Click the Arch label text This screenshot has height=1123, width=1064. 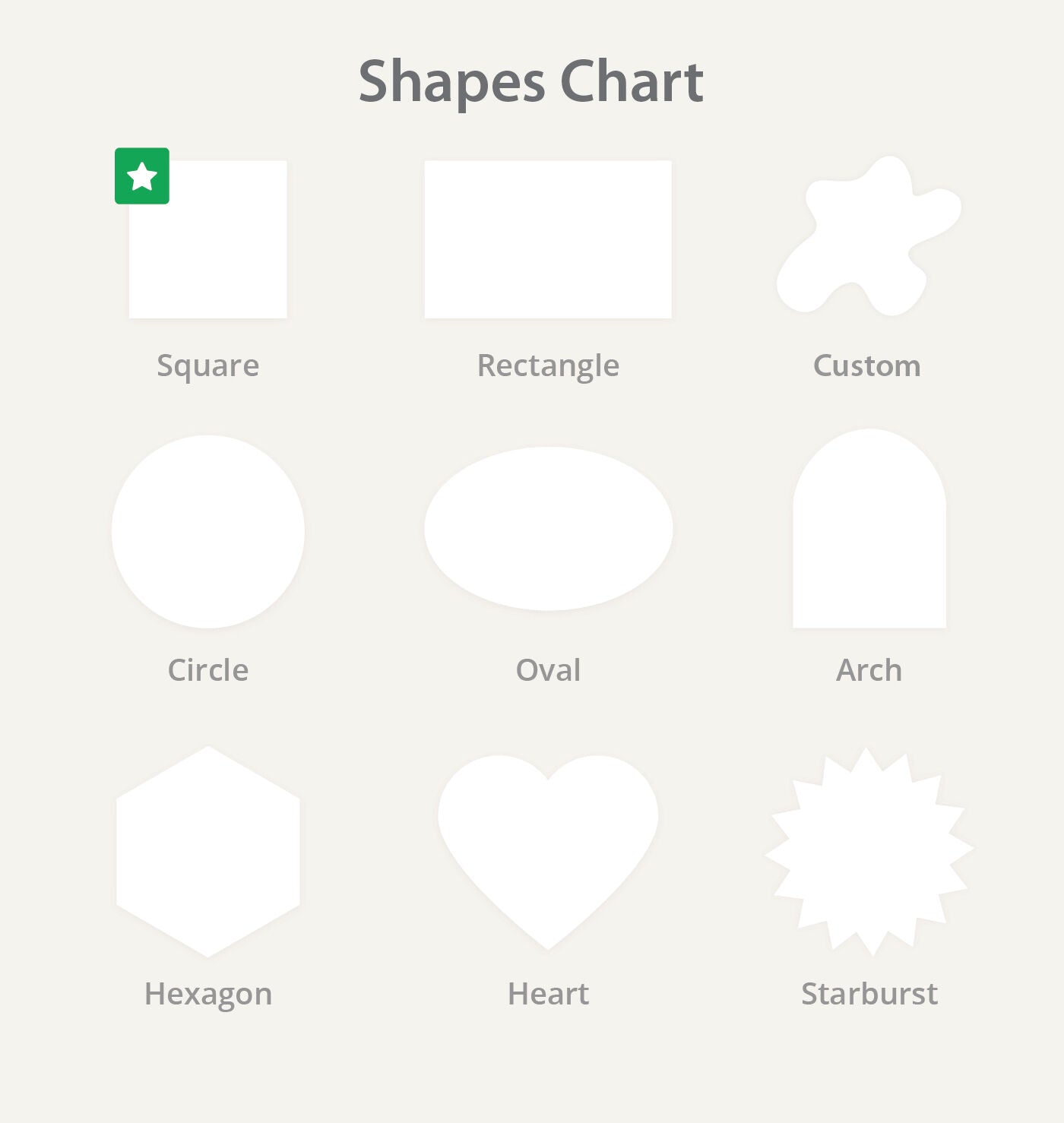pyautogui.click(x=869, y=670)
